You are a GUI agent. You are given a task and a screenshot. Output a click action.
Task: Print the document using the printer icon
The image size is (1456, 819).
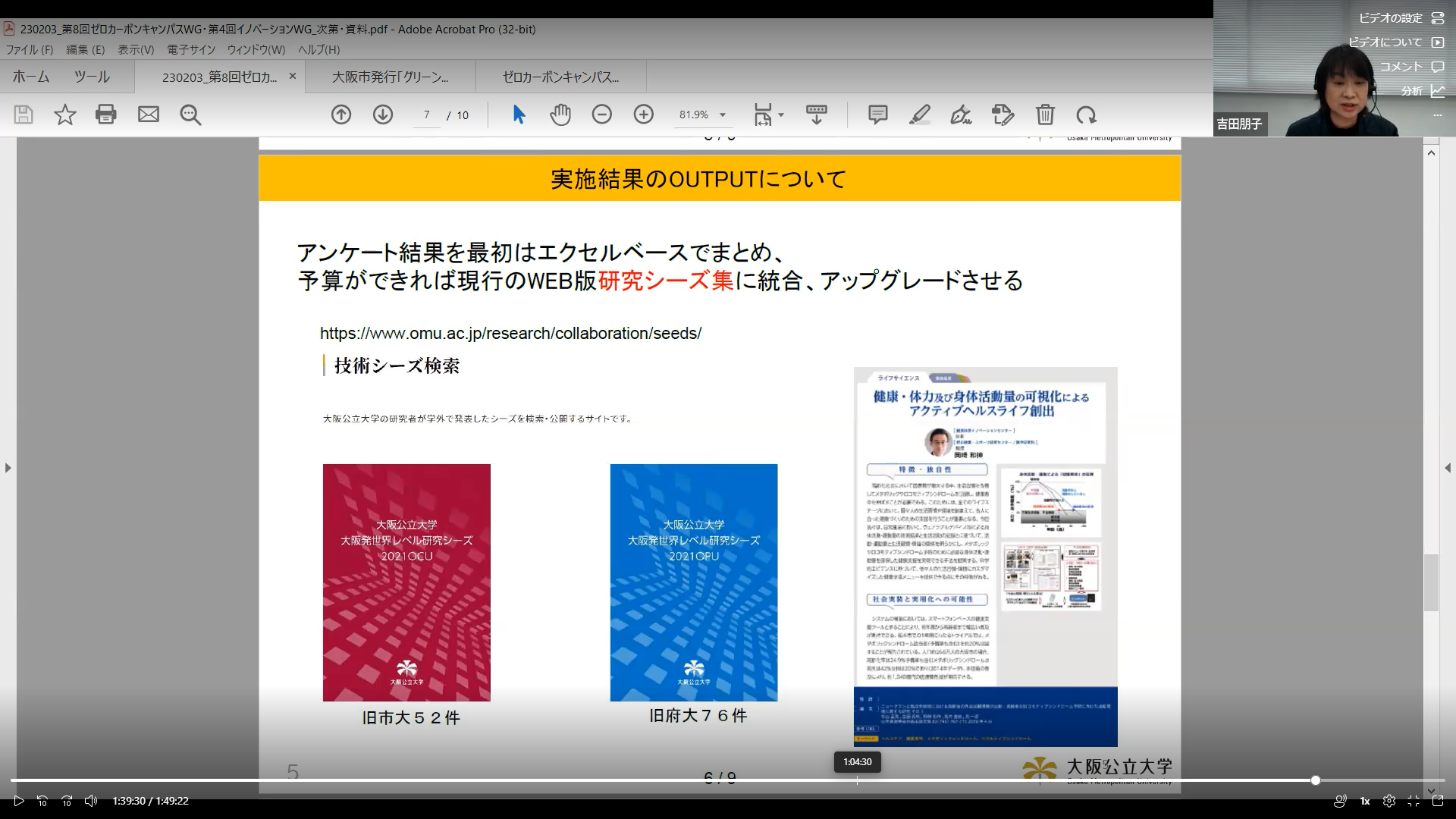point(106,115)
